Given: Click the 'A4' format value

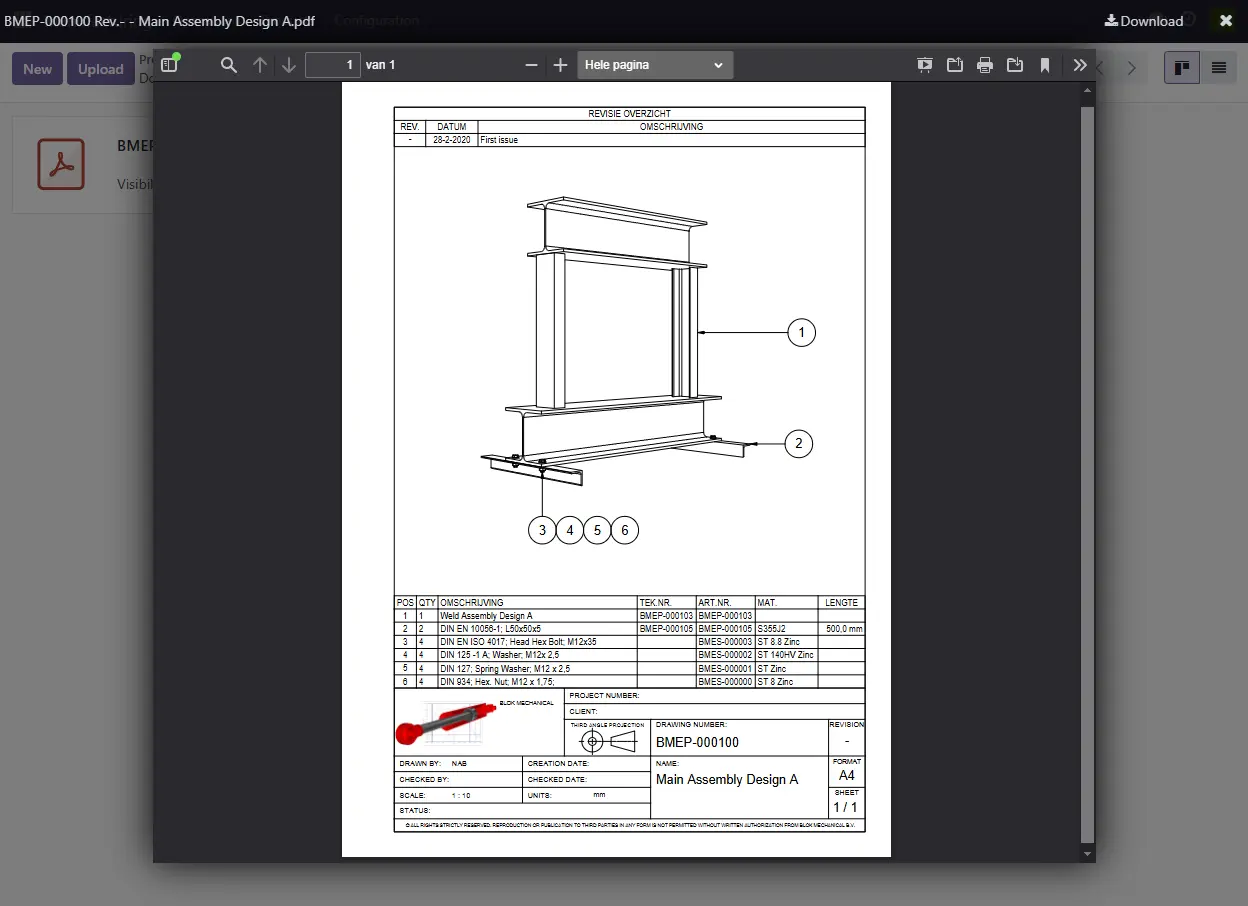Looking at the screenshot, I should [847, 775].
